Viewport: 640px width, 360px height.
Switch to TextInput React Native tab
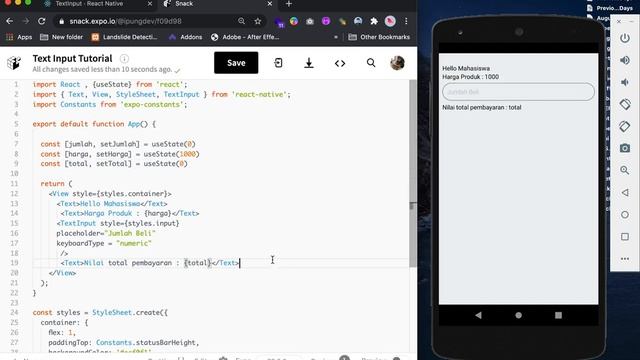tap(89, 4)
